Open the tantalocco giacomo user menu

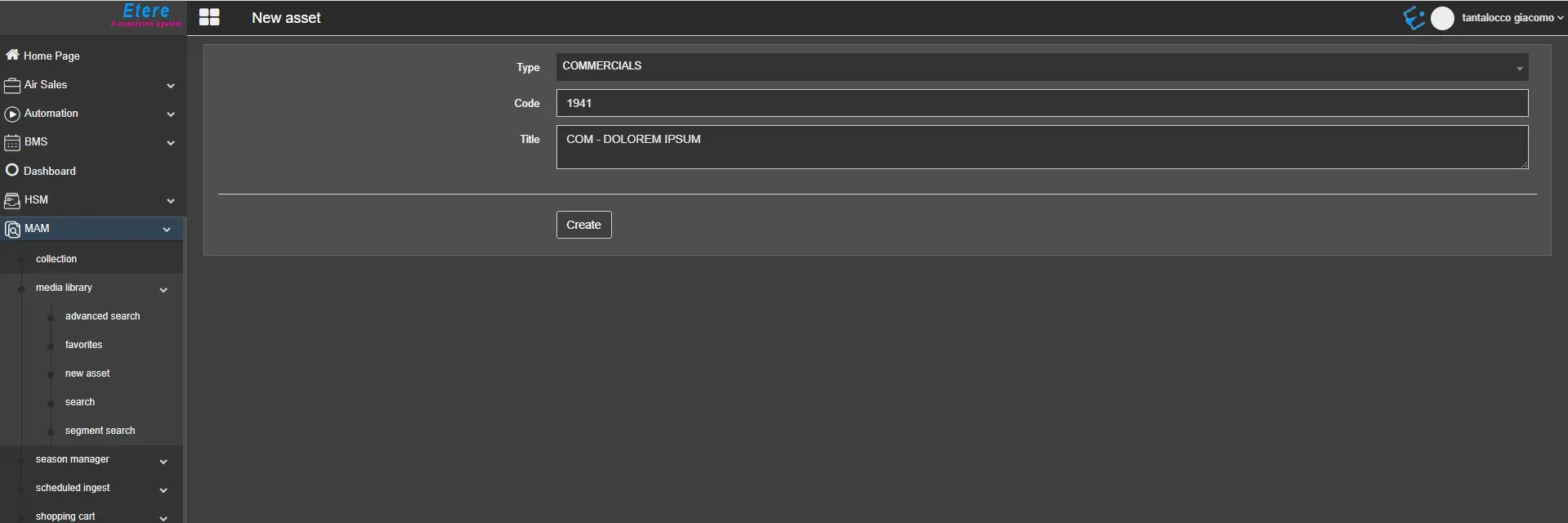[1512, 18]
